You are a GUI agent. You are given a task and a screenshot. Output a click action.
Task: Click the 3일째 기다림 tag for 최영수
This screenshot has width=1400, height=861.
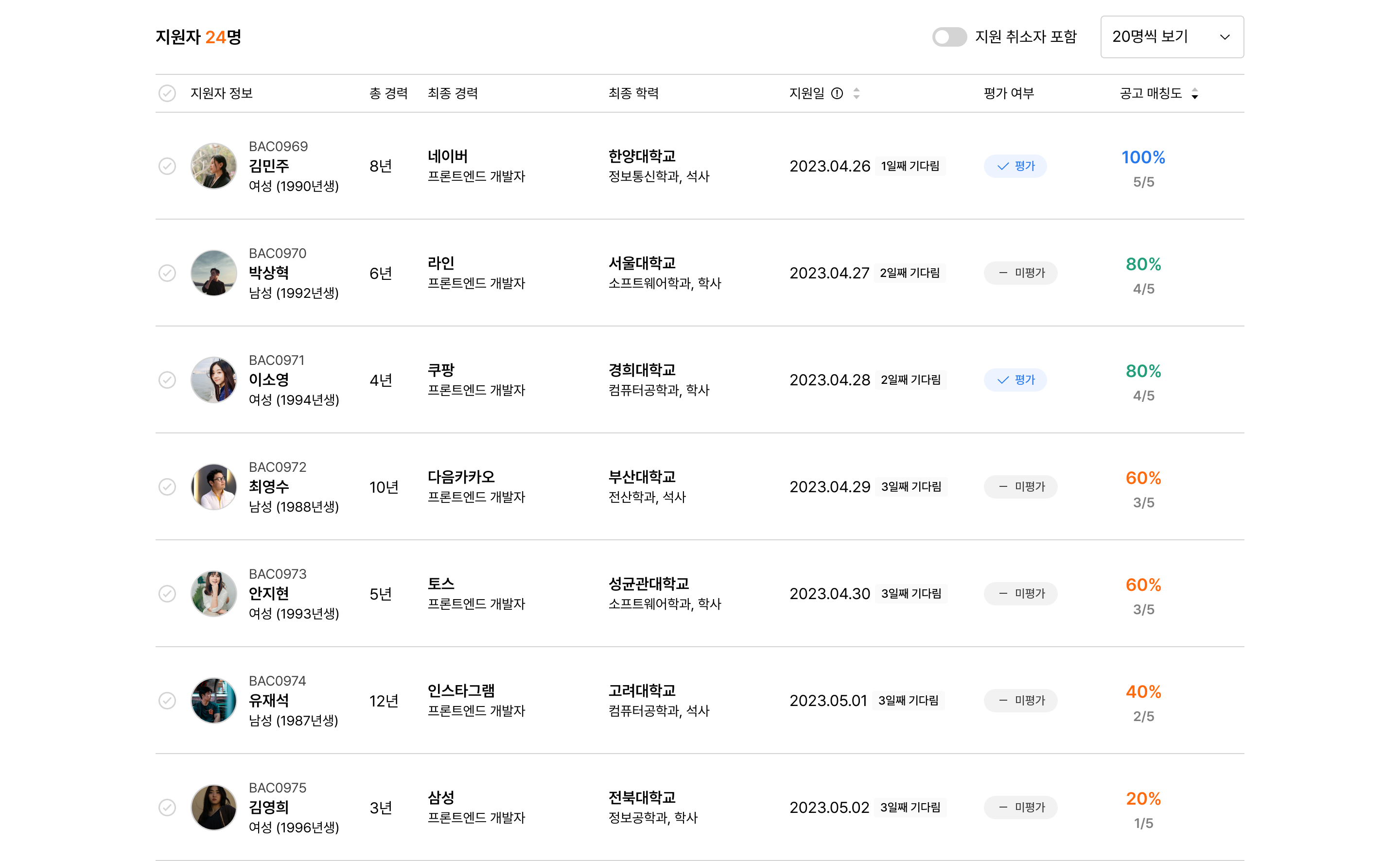point(911,487)
